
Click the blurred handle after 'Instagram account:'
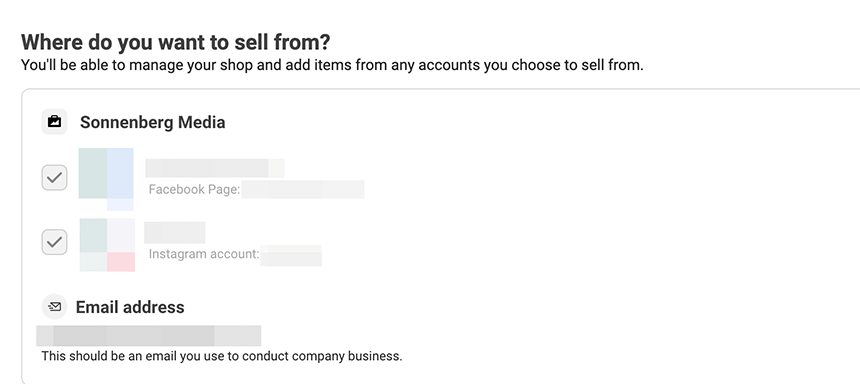click(291, 255)
